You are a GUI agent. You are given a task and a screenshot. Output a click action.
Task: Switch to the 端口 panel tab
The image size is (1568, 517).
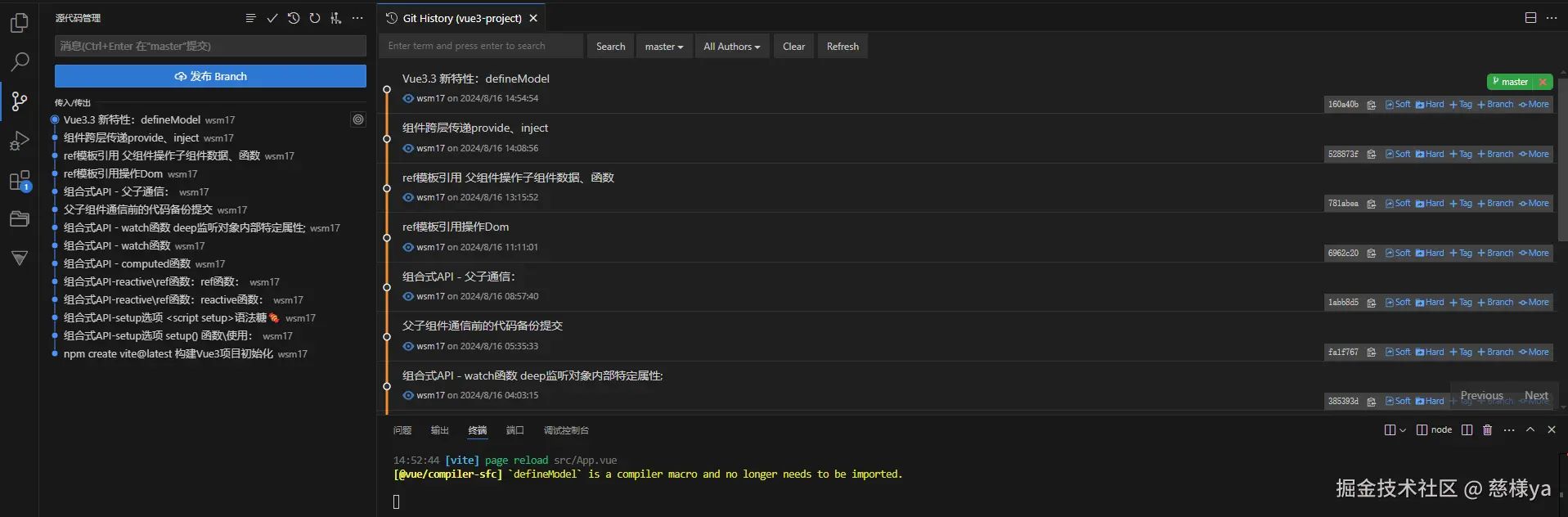pos(515,430)
